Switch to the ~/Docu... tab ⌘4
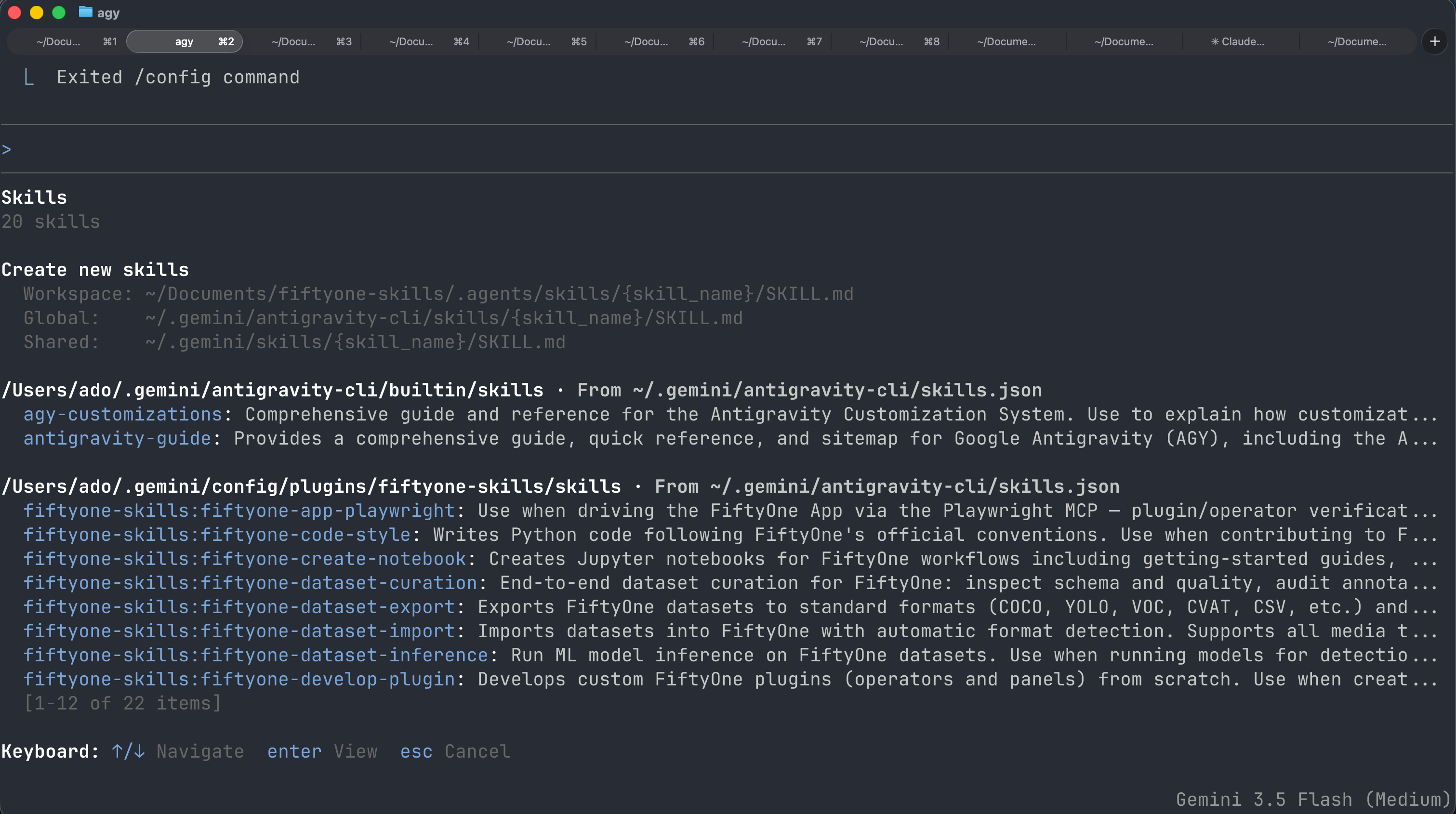 (x=420, y=41)
